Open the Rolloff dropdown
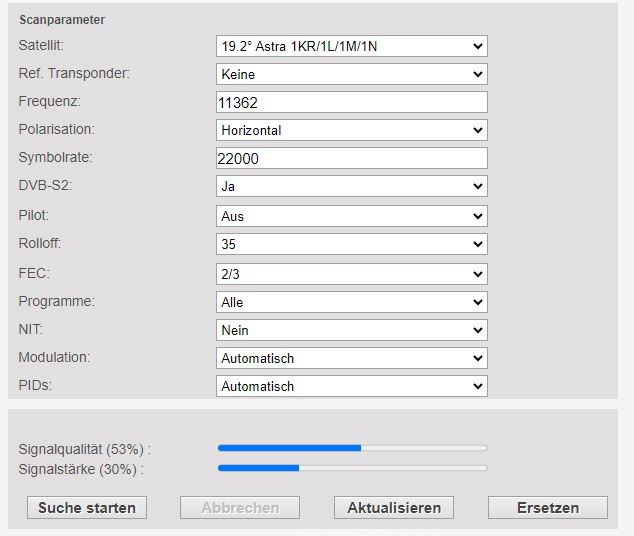 351,244
